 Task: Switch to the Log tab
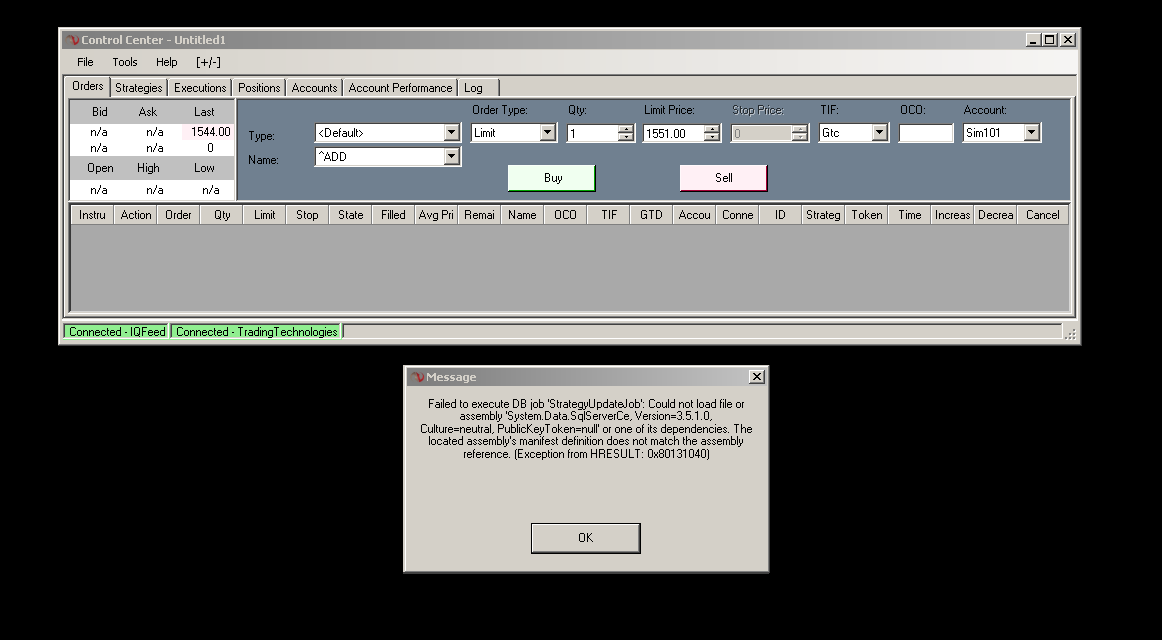click(478, 88)
